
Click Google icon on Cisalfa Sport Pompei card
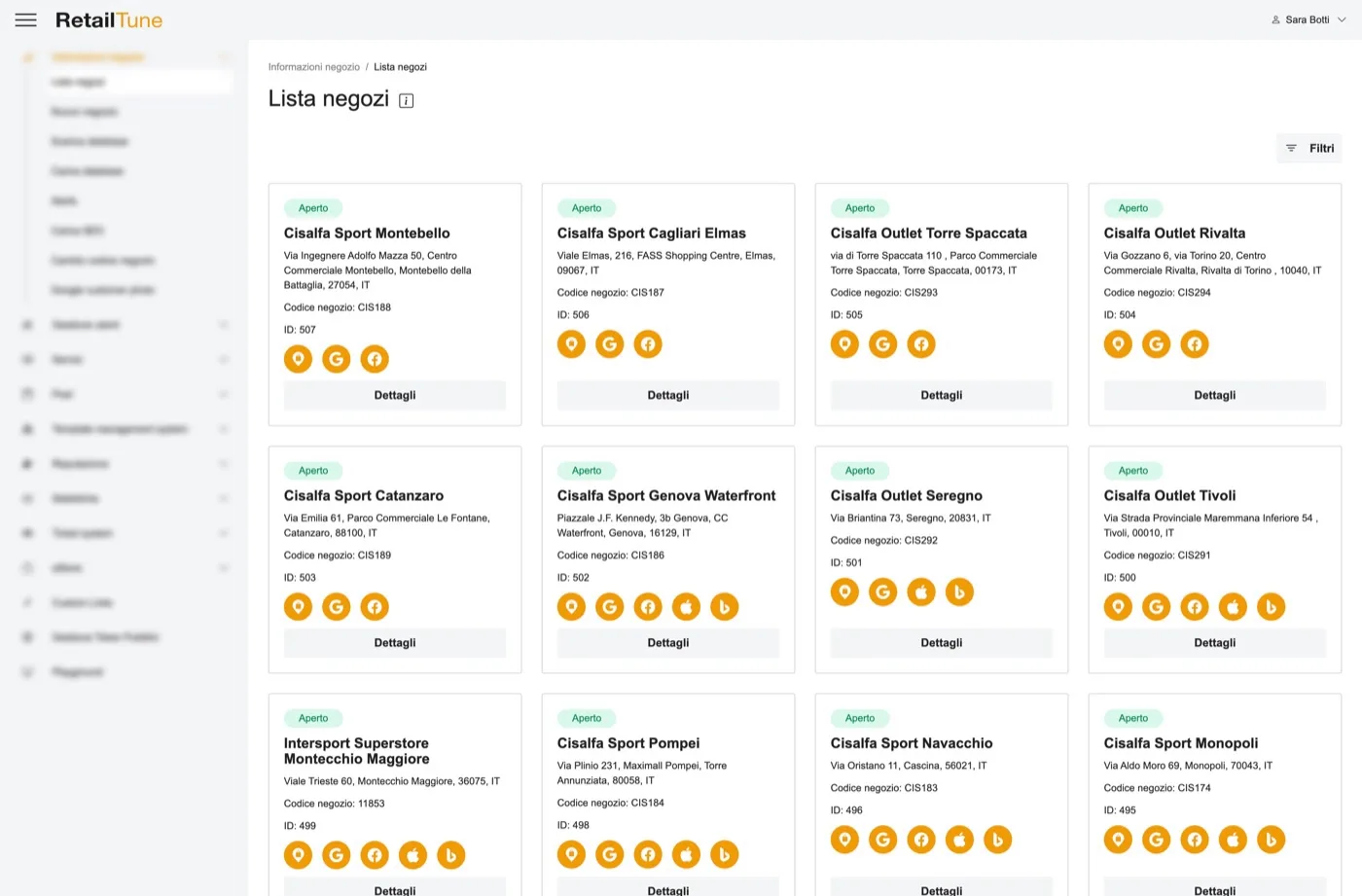[x=609, y=855]
